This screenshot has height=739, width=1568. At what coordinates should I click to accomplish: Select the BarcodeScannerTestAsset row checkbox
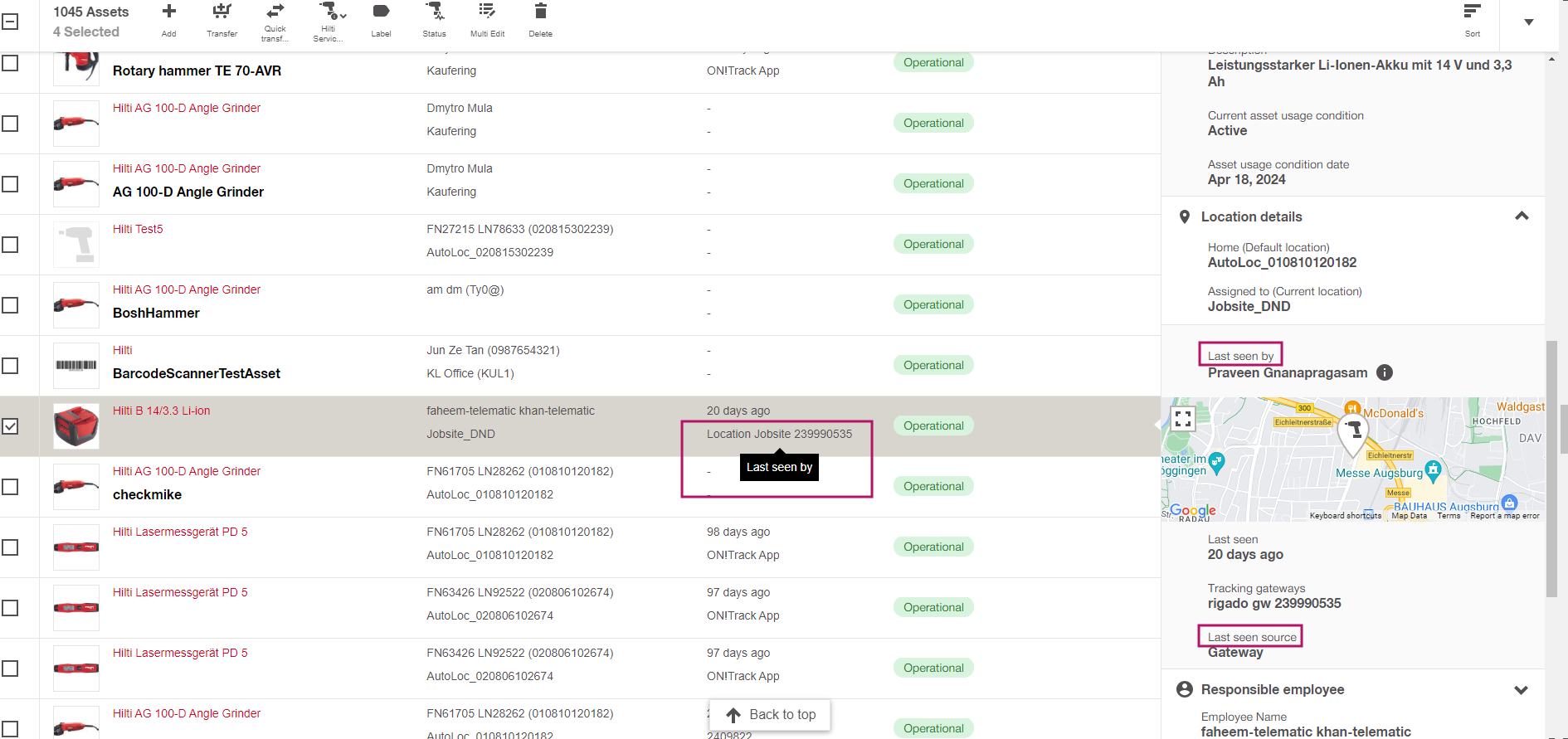[10, 366]
